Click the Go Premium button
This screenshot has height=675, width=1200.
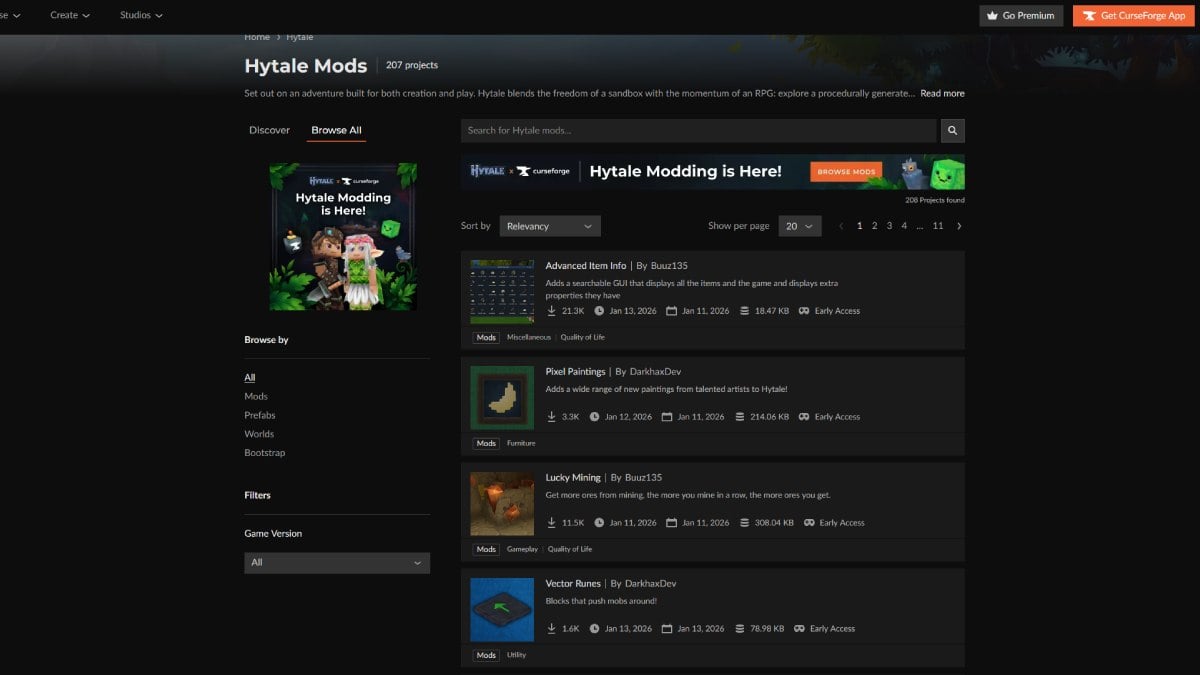tap(1020, 15)
